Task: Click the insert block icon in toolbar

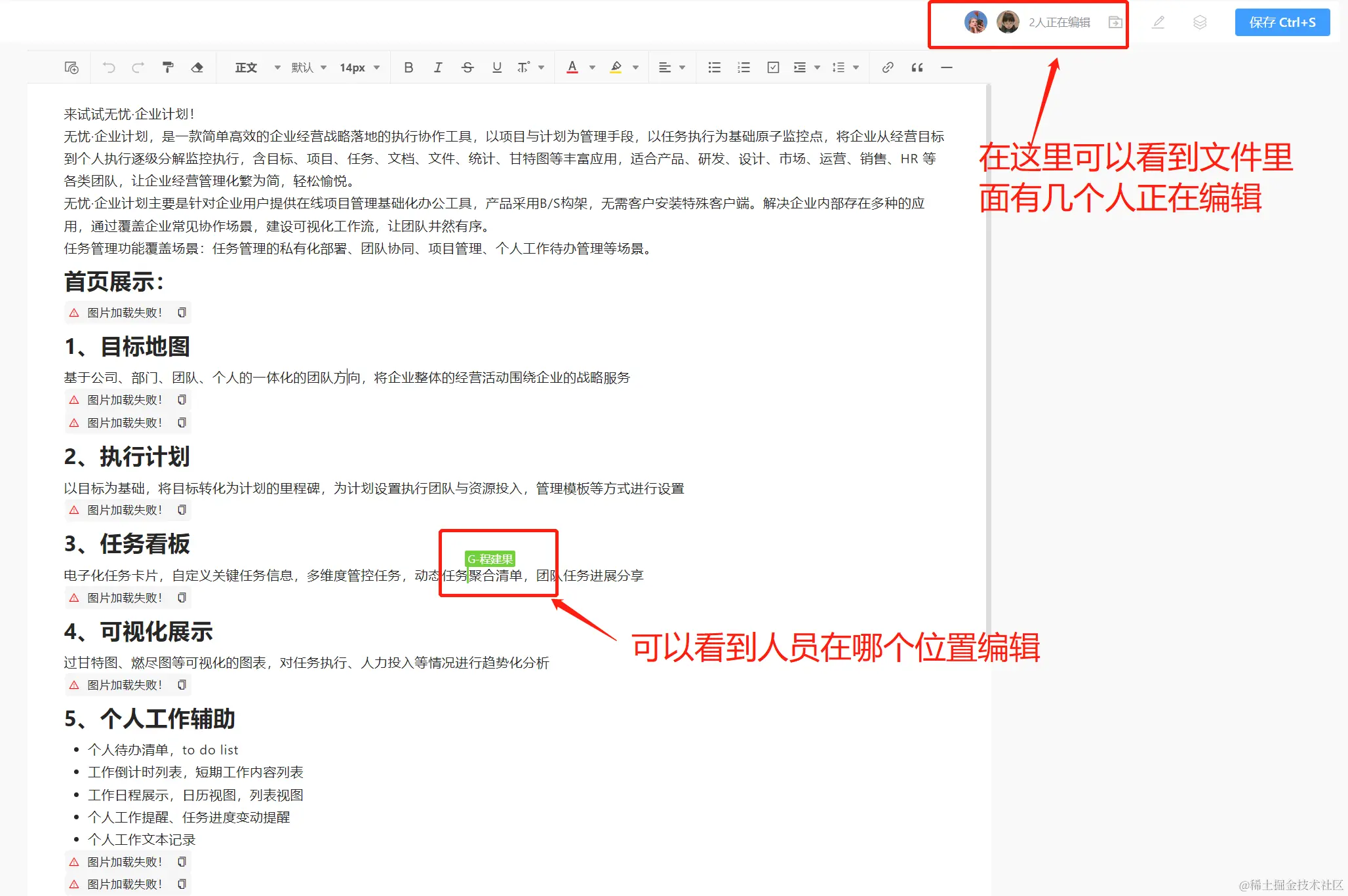Action: (71, 68)
